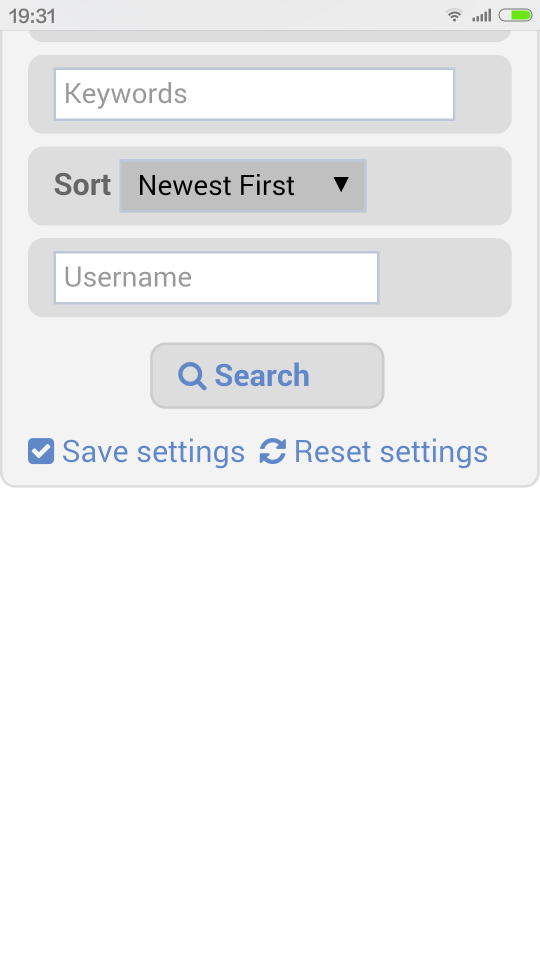Open the Newest First sort dropdown
This screenshot has height=960, width=540.
(x=243, y=186)
